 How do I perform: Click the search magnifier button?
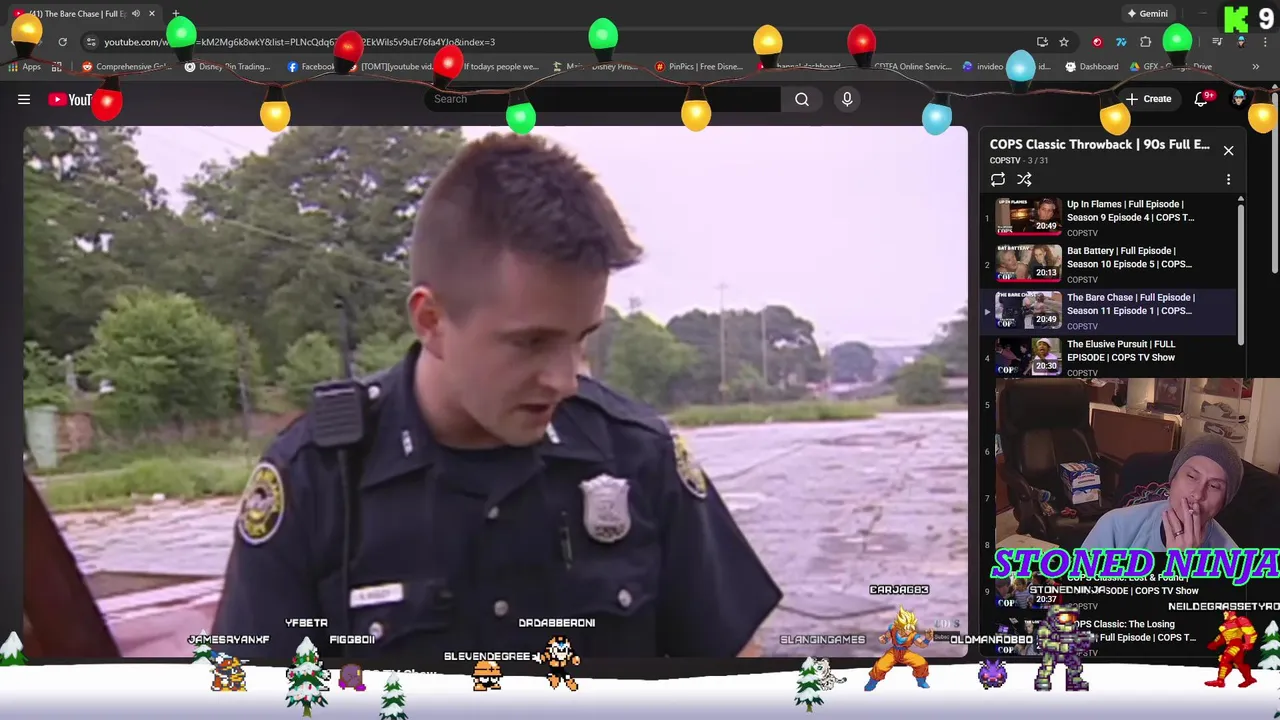(x=802, y=99)
